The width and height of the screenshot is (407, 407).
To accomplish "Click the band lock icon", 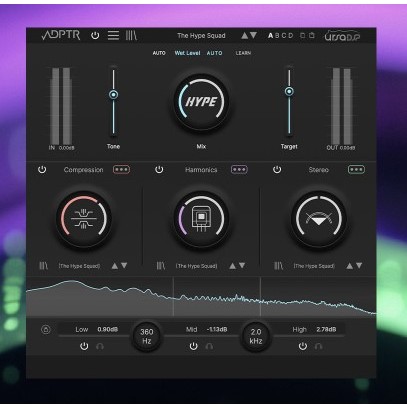I will pos(46,330).
